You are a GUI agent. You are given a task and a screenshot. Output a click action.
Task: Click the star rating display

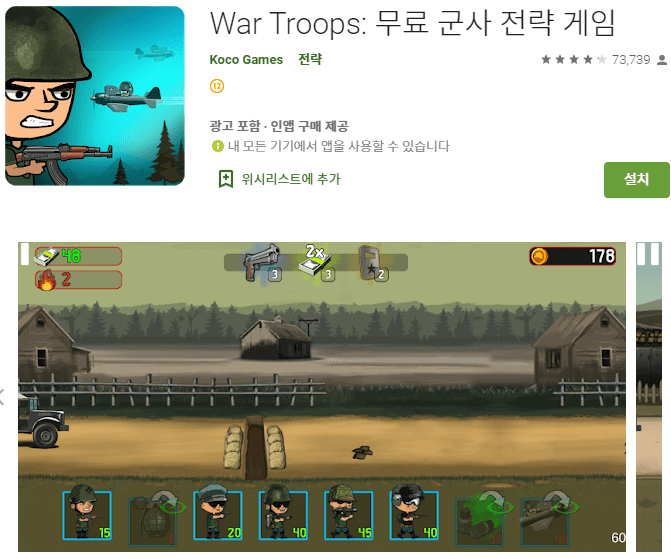(x=573, y=59)
